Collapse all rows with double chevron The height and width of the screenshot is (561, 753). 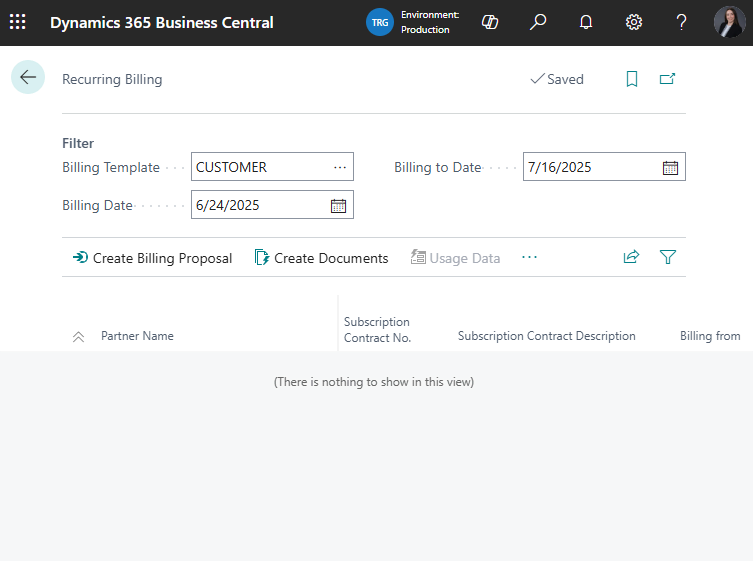point(79,337)
